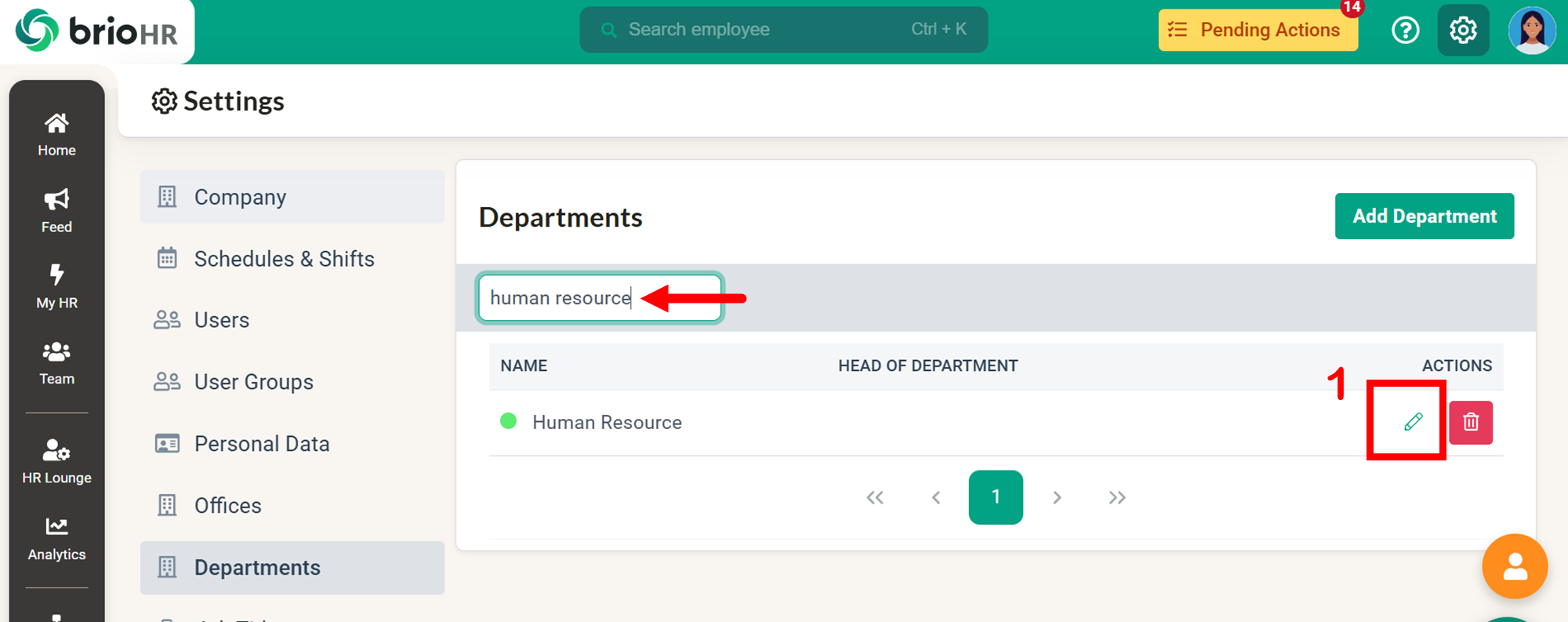Screen dimensions: 1568x622
Task: Go to the next page arrow
Action: [x=1057, y=497]
